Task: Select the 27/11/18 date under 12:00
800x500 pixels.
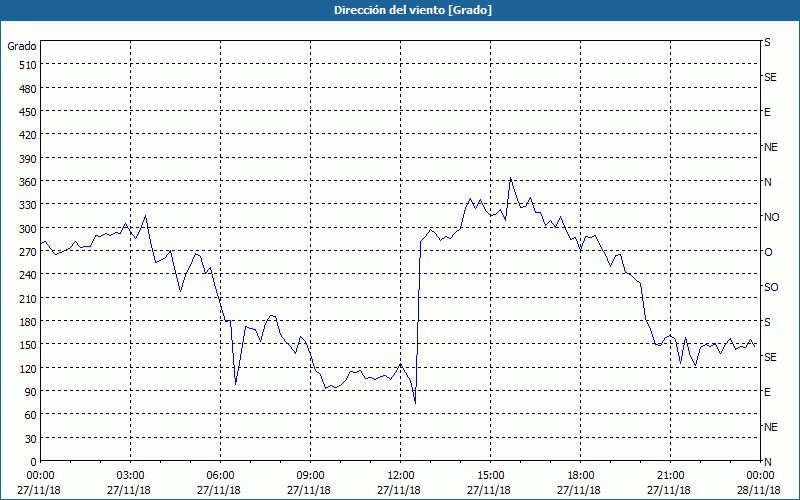Action: (399, 490)
